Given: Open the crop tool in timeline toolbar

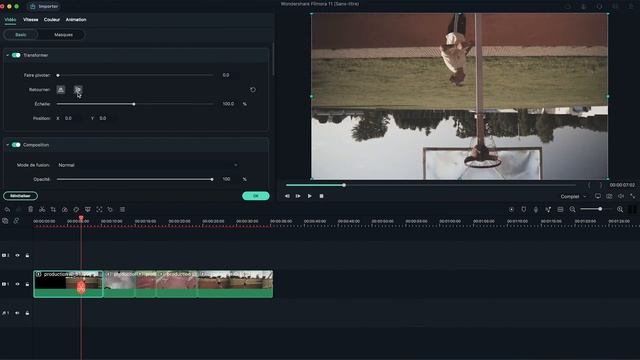Looking at the screenshot, I should pos(53,209).
